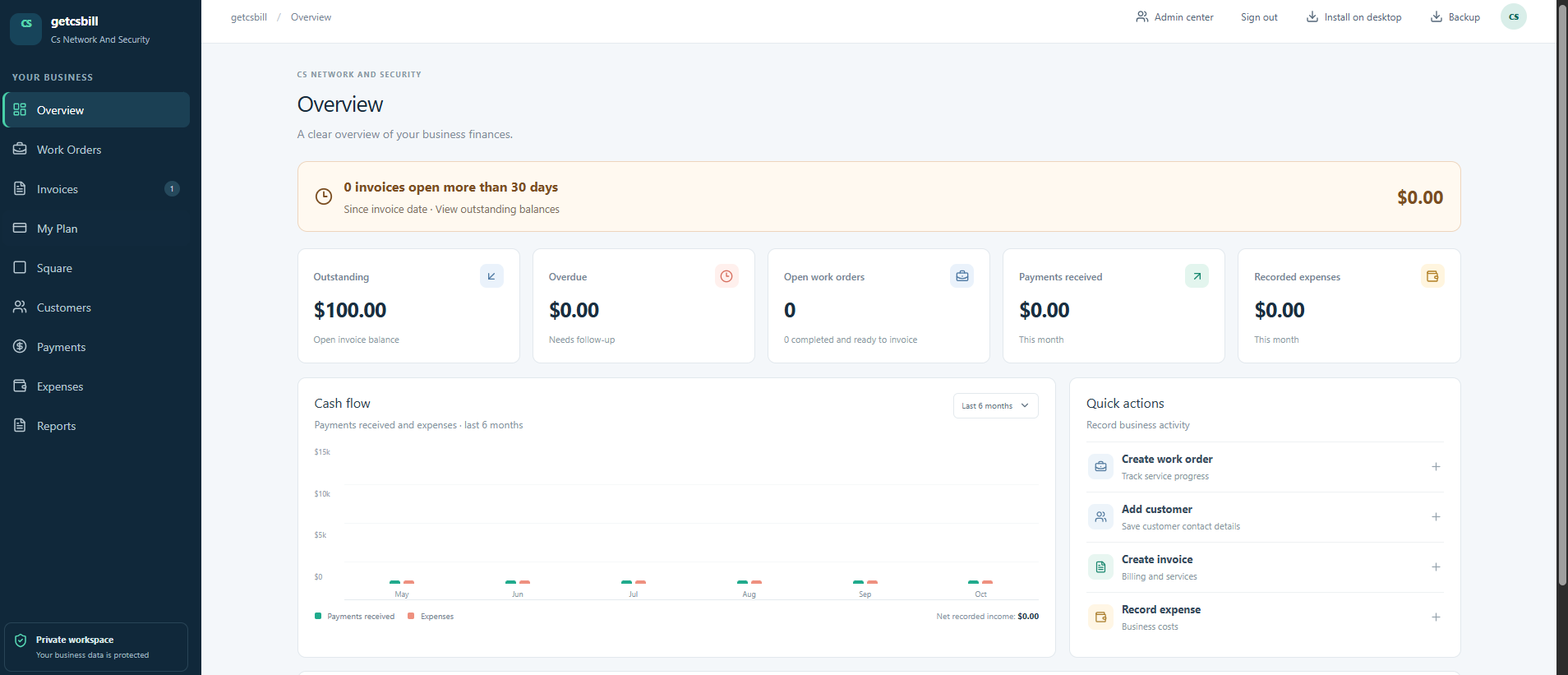Screen dimensions: 1568x675
Task: Click the Payments received legend swatch
Action: [318, 616]
